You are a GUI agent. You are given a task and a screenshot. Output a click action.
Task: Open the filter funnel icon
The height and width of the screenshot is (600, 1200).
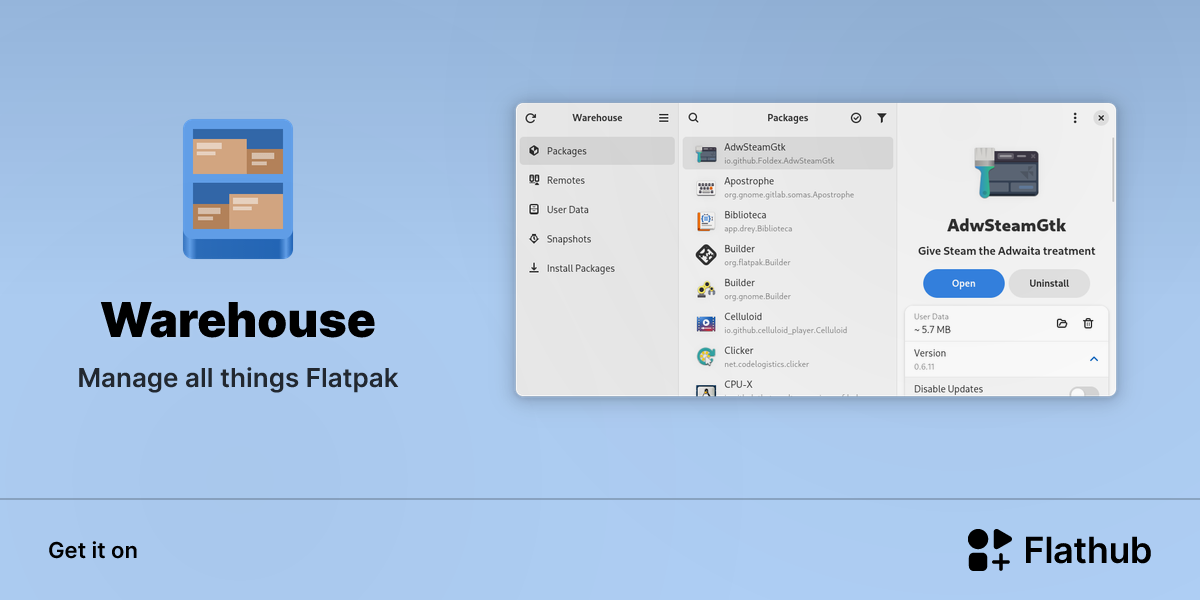(882, 118)
